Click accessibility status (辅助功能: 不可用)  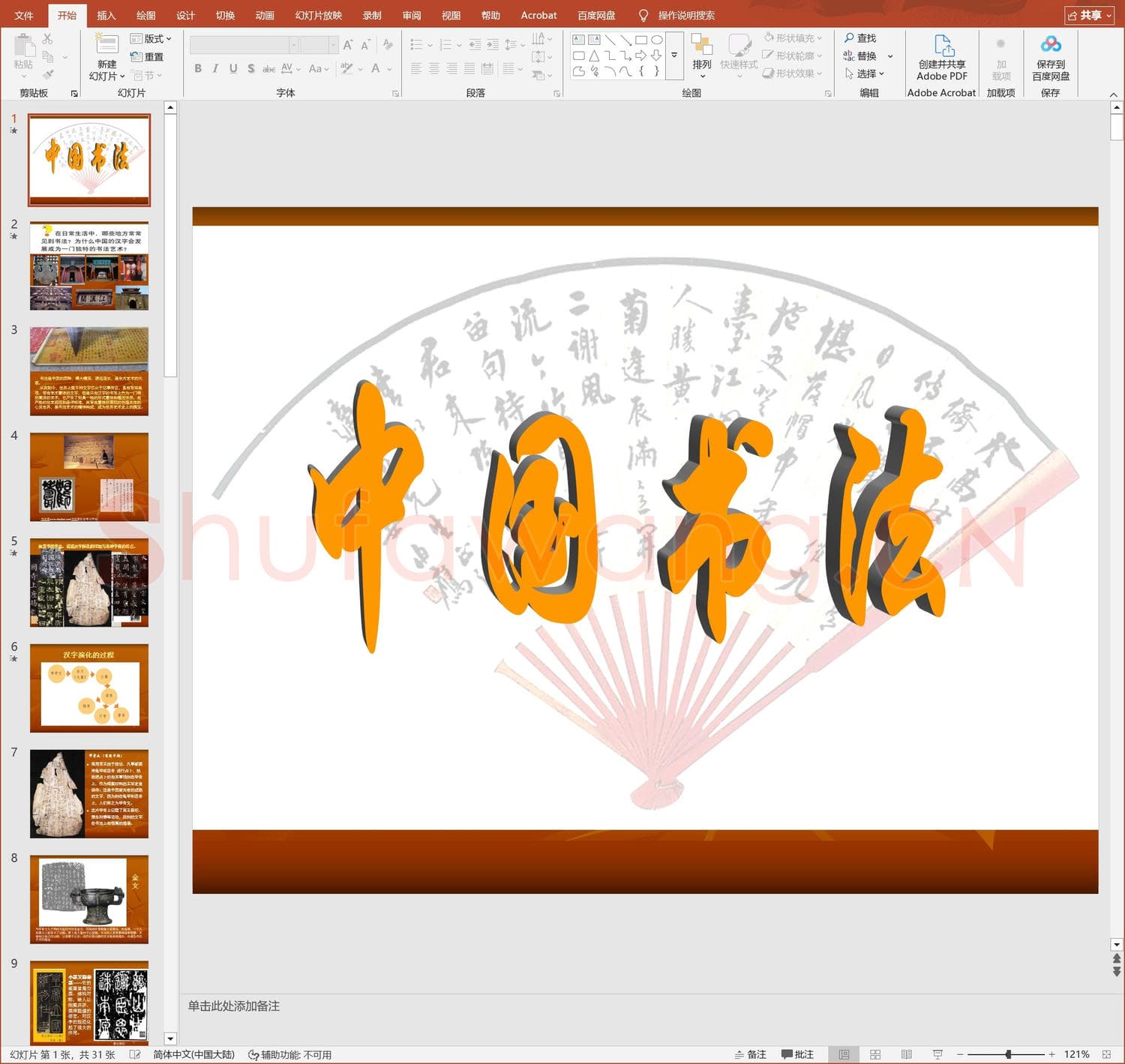(290, 1054)
